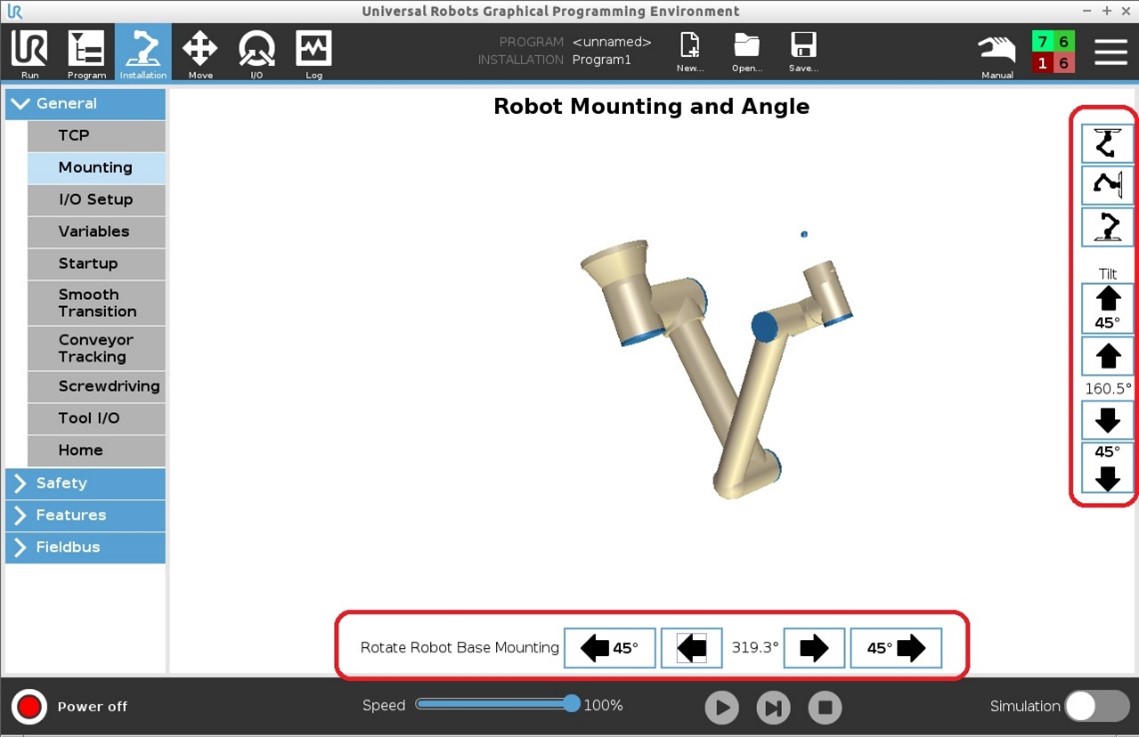Click the Step forward button

tap(773, 707)
